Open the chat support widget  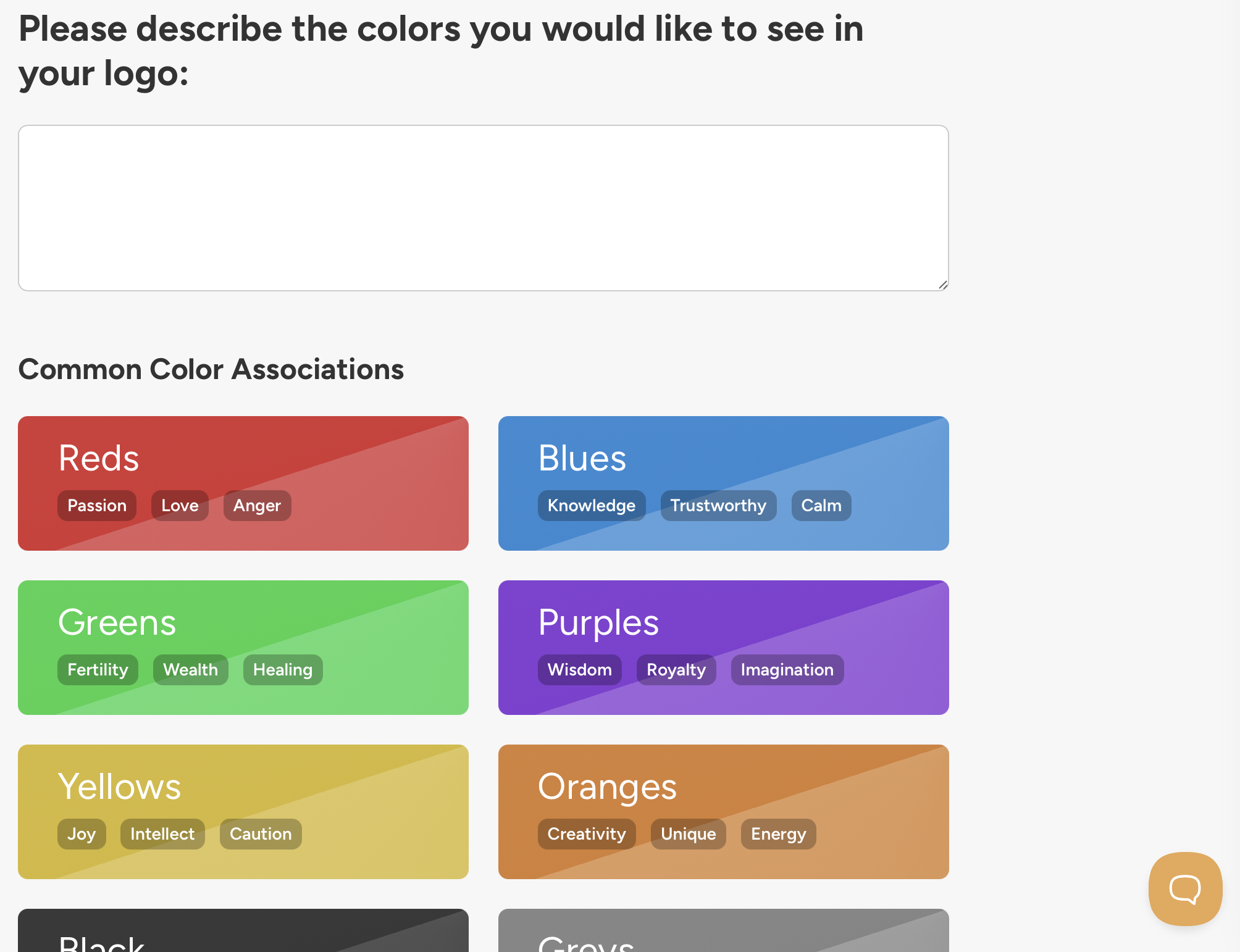click(x=1184, y=888)
